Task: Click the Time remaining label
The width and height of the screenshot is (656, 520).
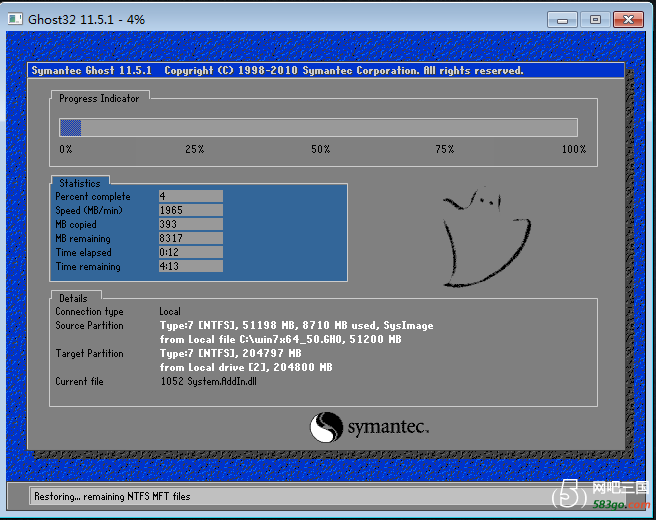Action: click(x=88, y=266)
